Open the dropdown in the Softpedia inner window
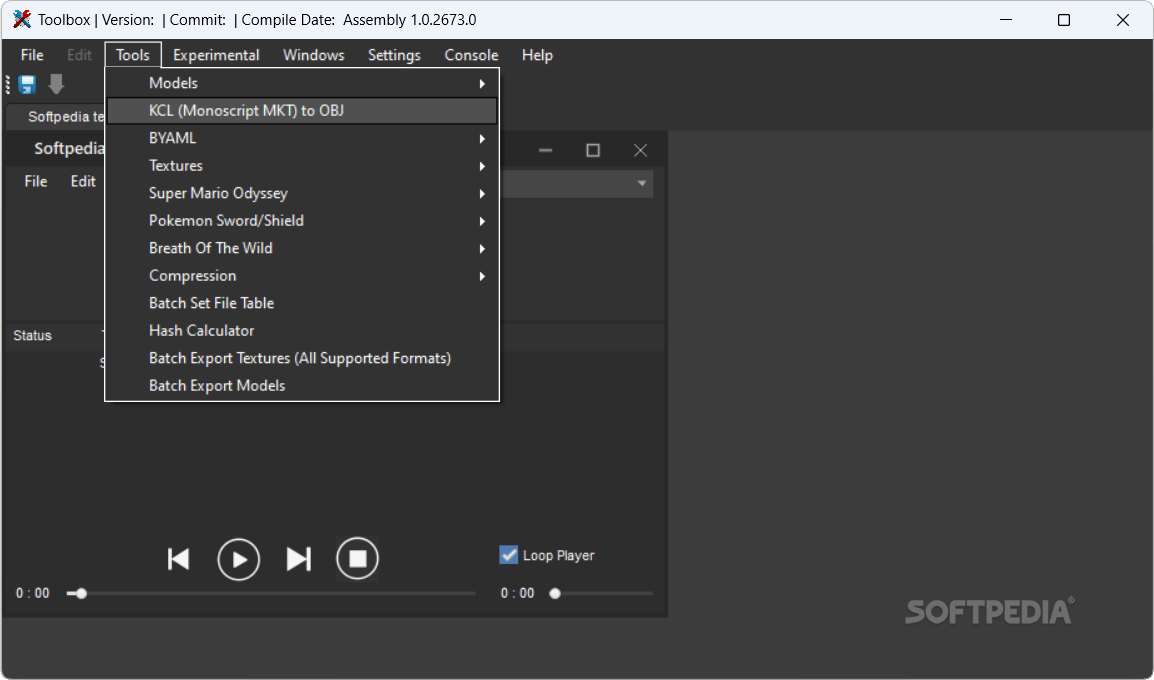Image resolution: width=1154 pixels, height=680 pixels. [x=642, y=183]
